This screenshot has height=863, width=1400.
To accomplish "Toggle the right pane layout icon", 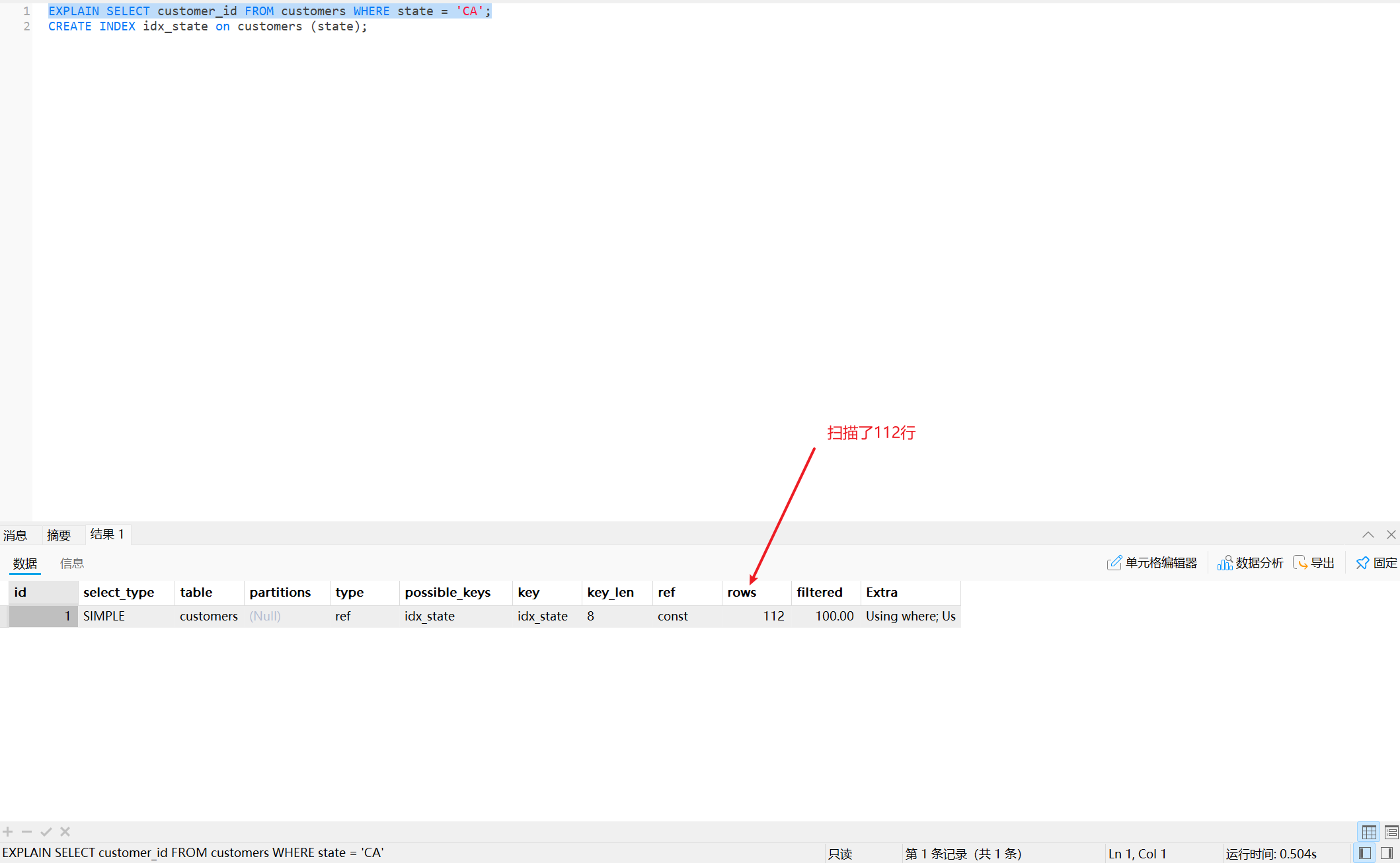I will tap(1387, 853).
